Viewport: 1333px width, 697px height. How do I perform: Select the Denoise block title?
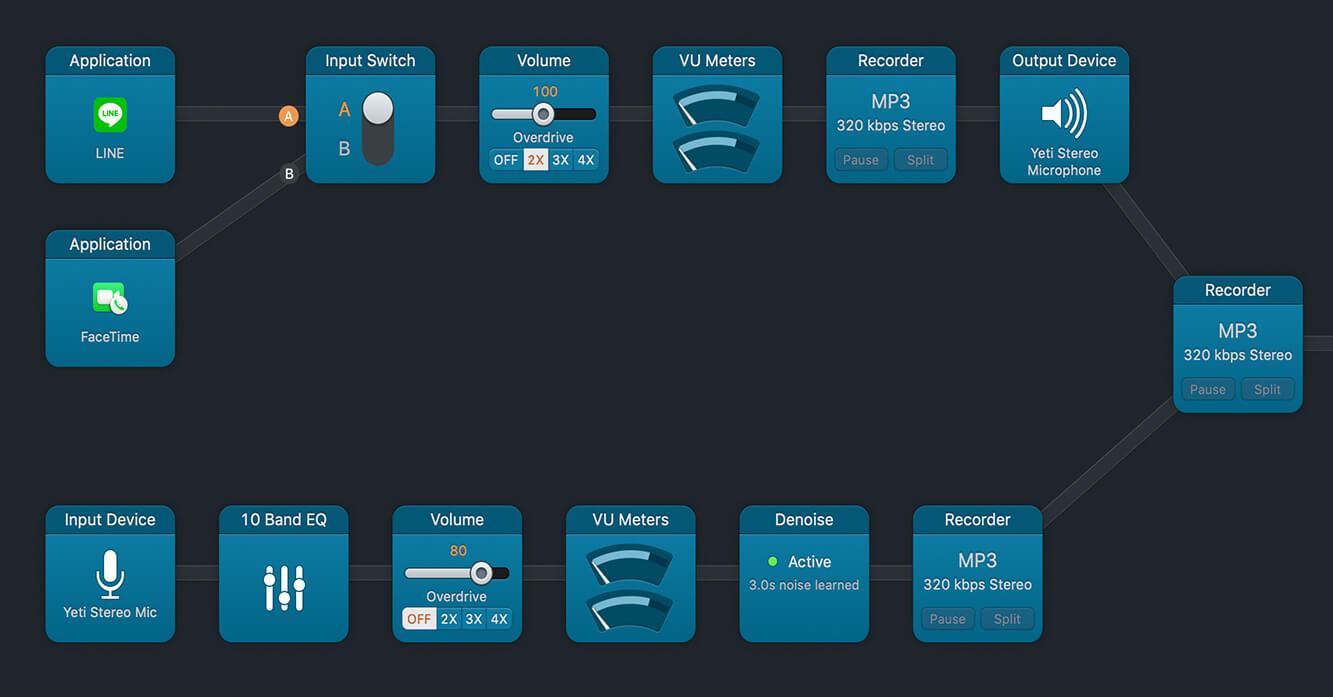coord(804,520)
